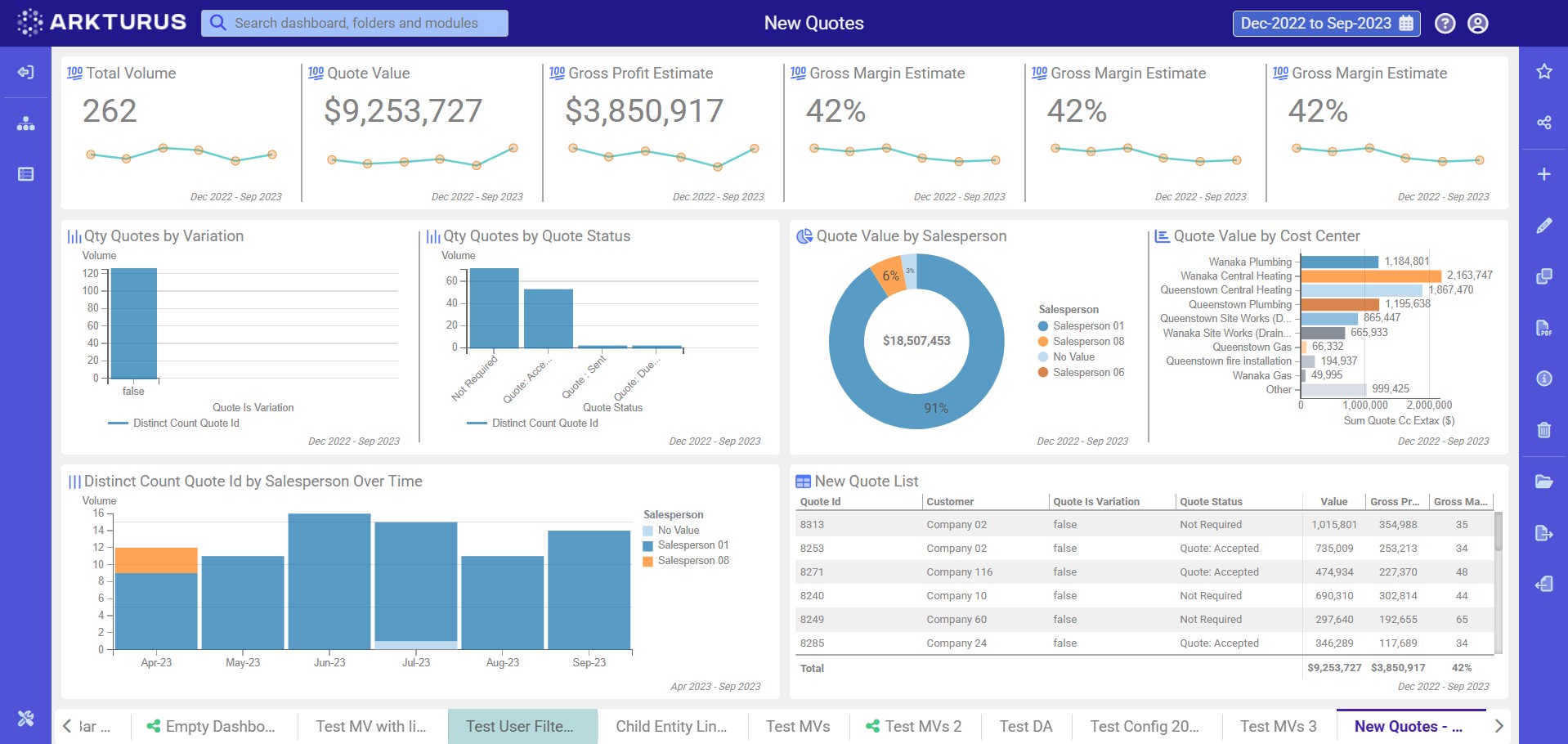Click the ARKTURUS logo
Image resolution: width=1568 pixels, height=744 pixels.
(101, 22)
